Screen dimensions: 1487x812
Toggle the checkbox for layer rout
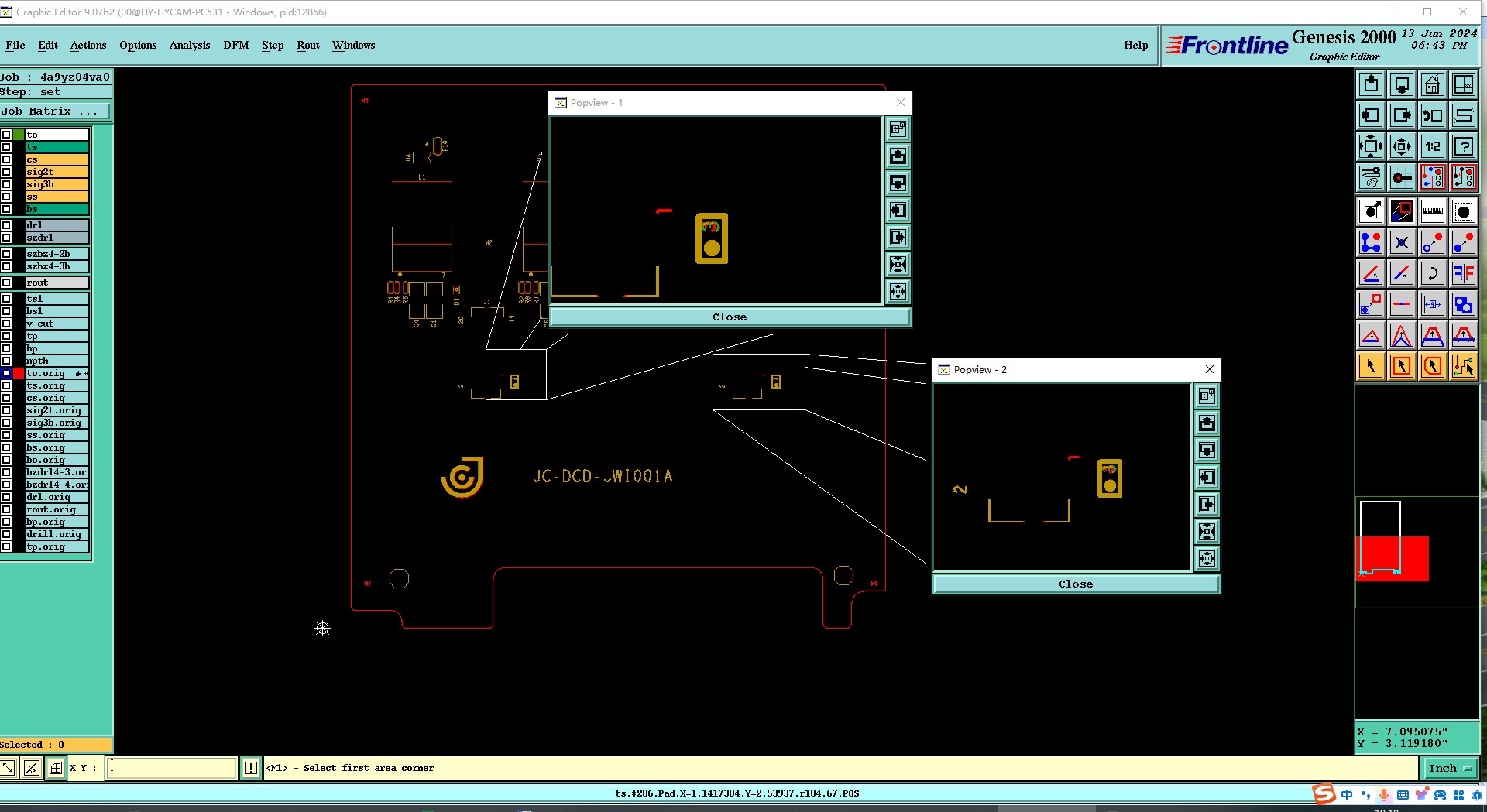coord(6,283)
